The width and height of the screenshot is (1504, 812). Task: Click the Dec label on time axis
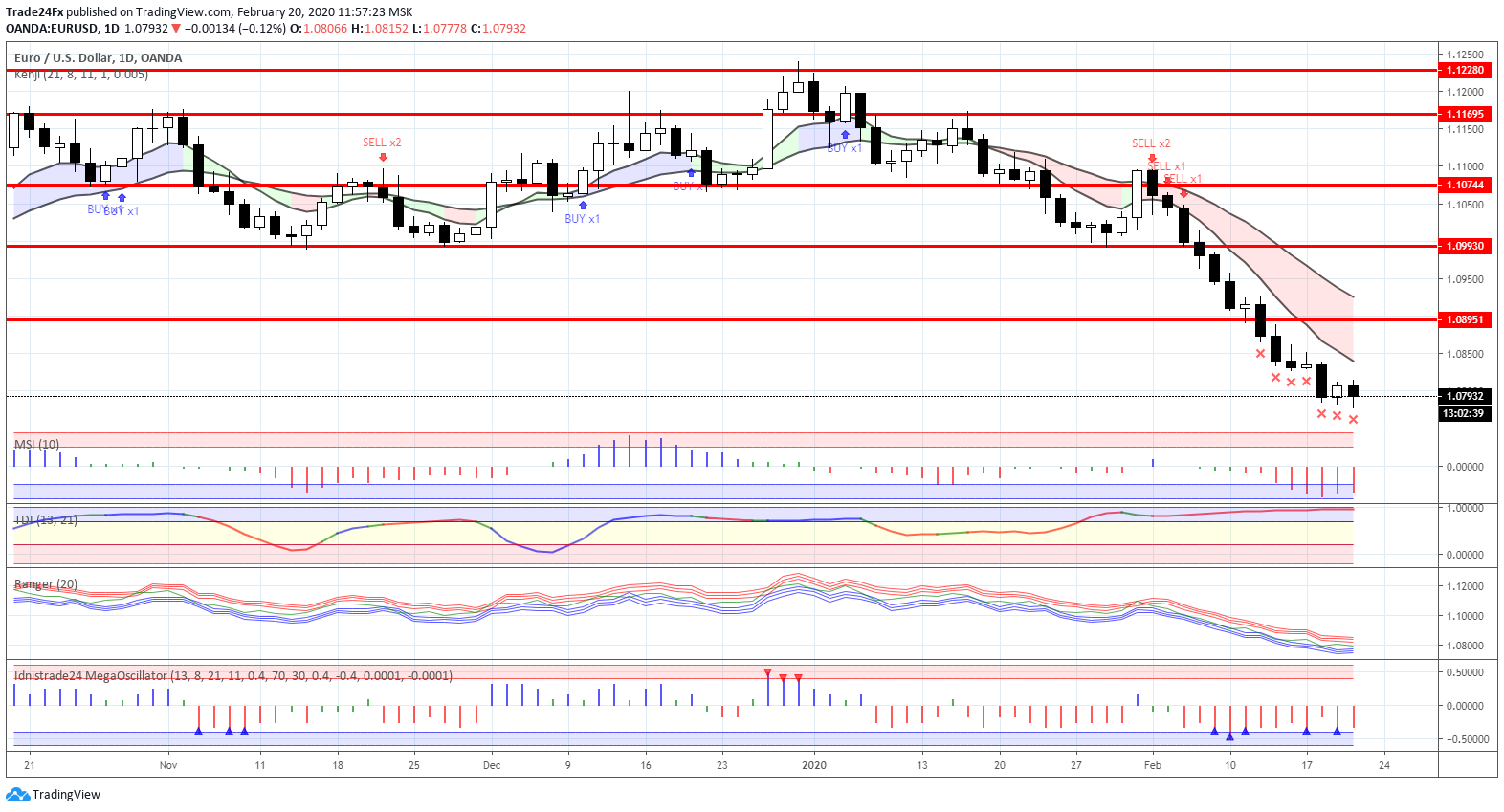492,765
